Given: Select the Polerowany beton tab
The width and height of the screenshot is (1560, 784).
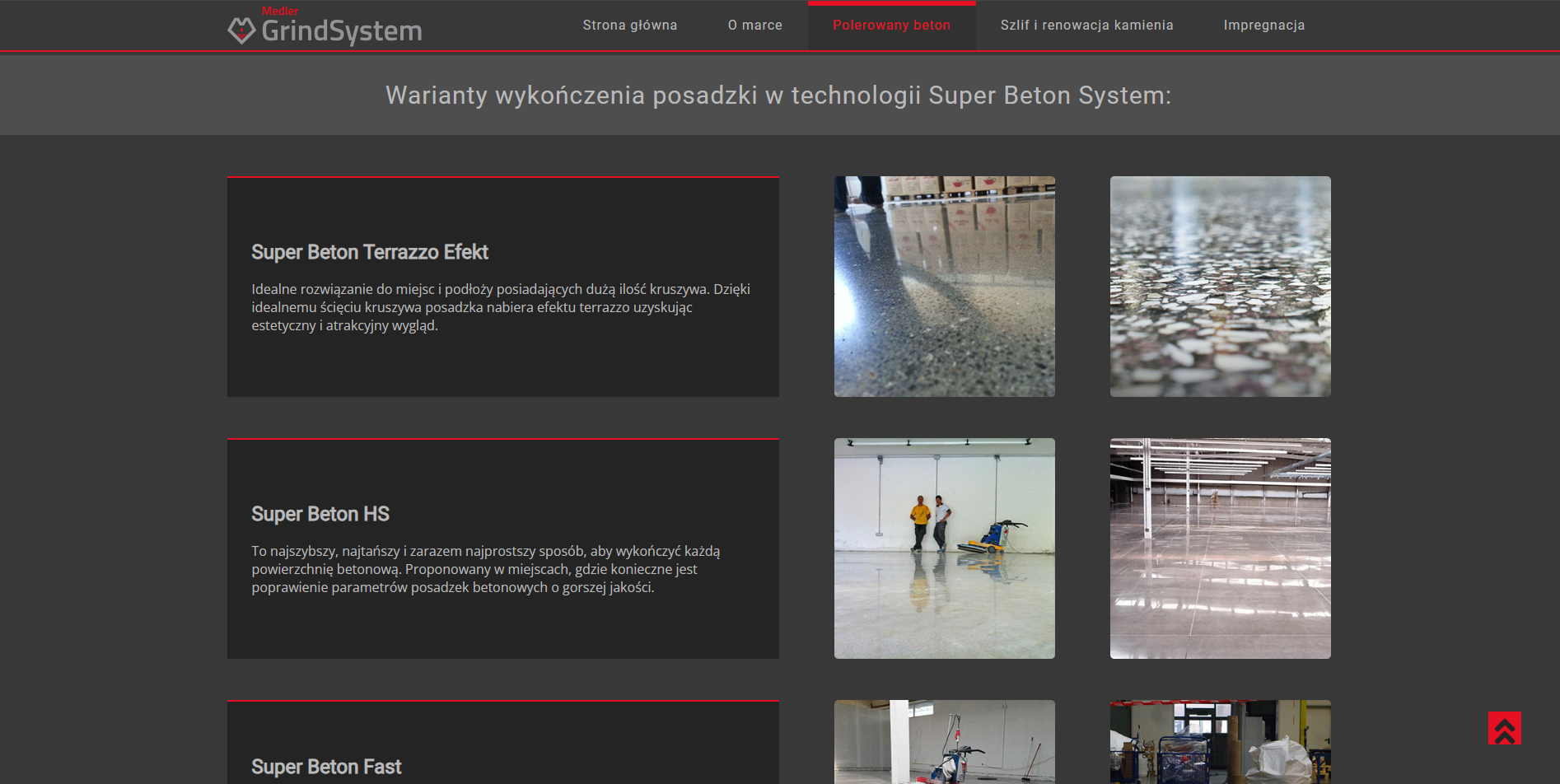Looking at the screenshot, I should click(891, 26).
